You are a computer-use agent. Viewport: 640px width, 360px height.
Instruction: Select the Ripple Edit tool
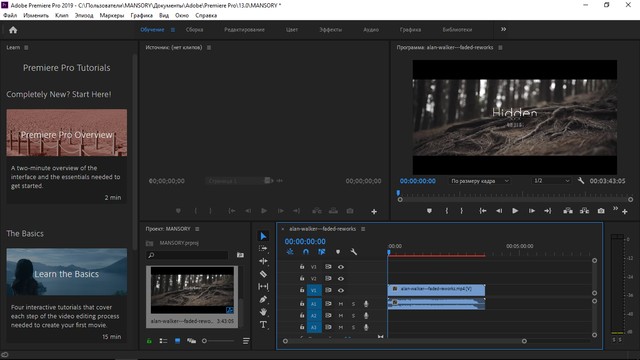(x=263, y=261)
